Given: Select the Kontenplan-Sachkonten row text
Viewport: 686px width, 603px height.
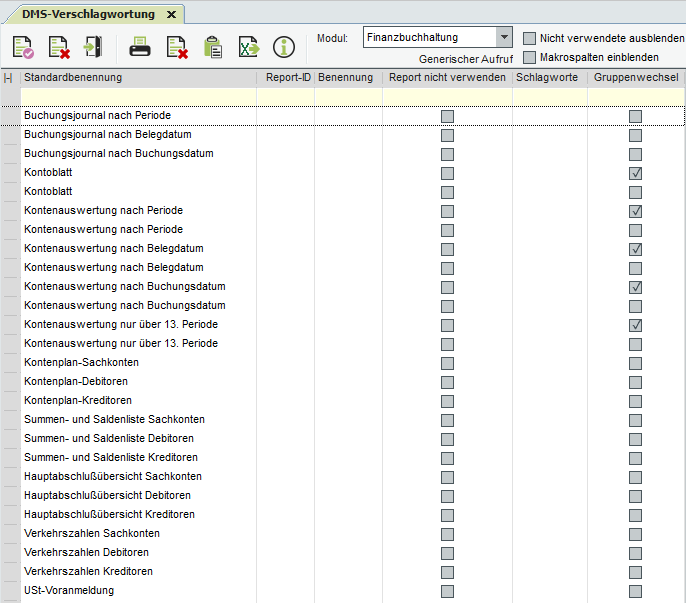Looking at the screenshot, I should coord(81,362).
